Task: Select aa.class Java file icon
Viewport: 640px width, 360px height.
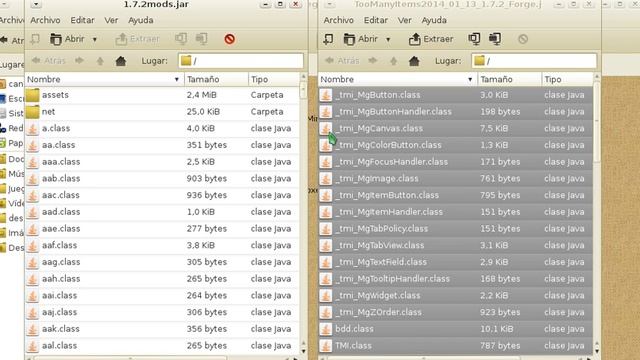Action: (x=33, y=145)
